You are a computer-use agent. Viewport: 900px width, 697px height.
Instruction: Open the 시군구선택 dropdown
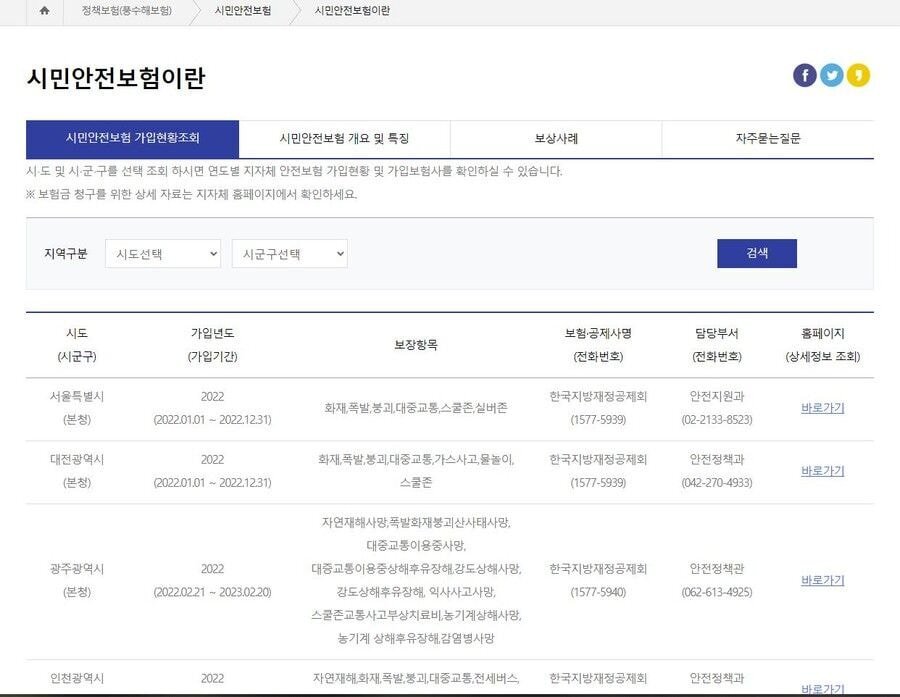[x=290, y=254]
